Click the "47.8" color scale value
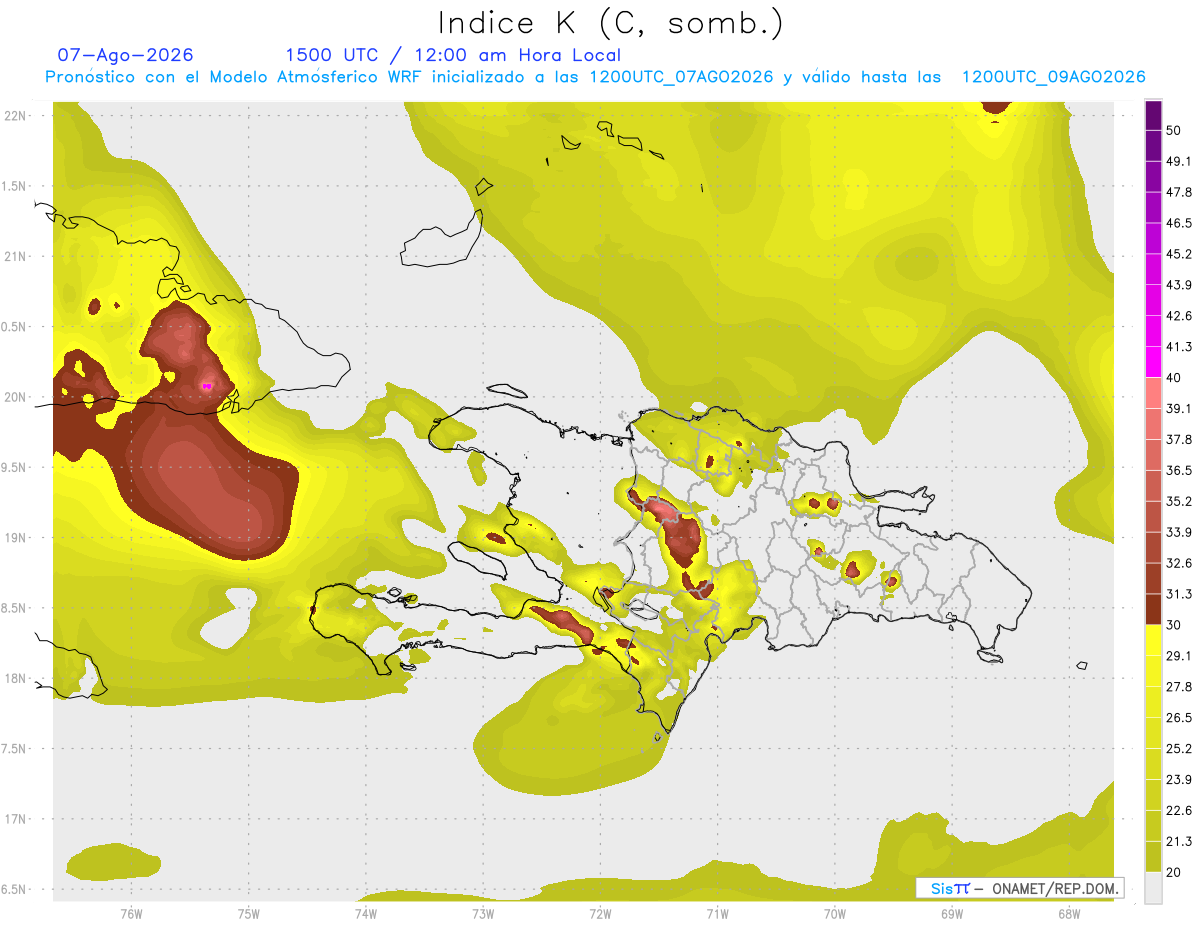The image size is (1200, 927). (1179, 192)
